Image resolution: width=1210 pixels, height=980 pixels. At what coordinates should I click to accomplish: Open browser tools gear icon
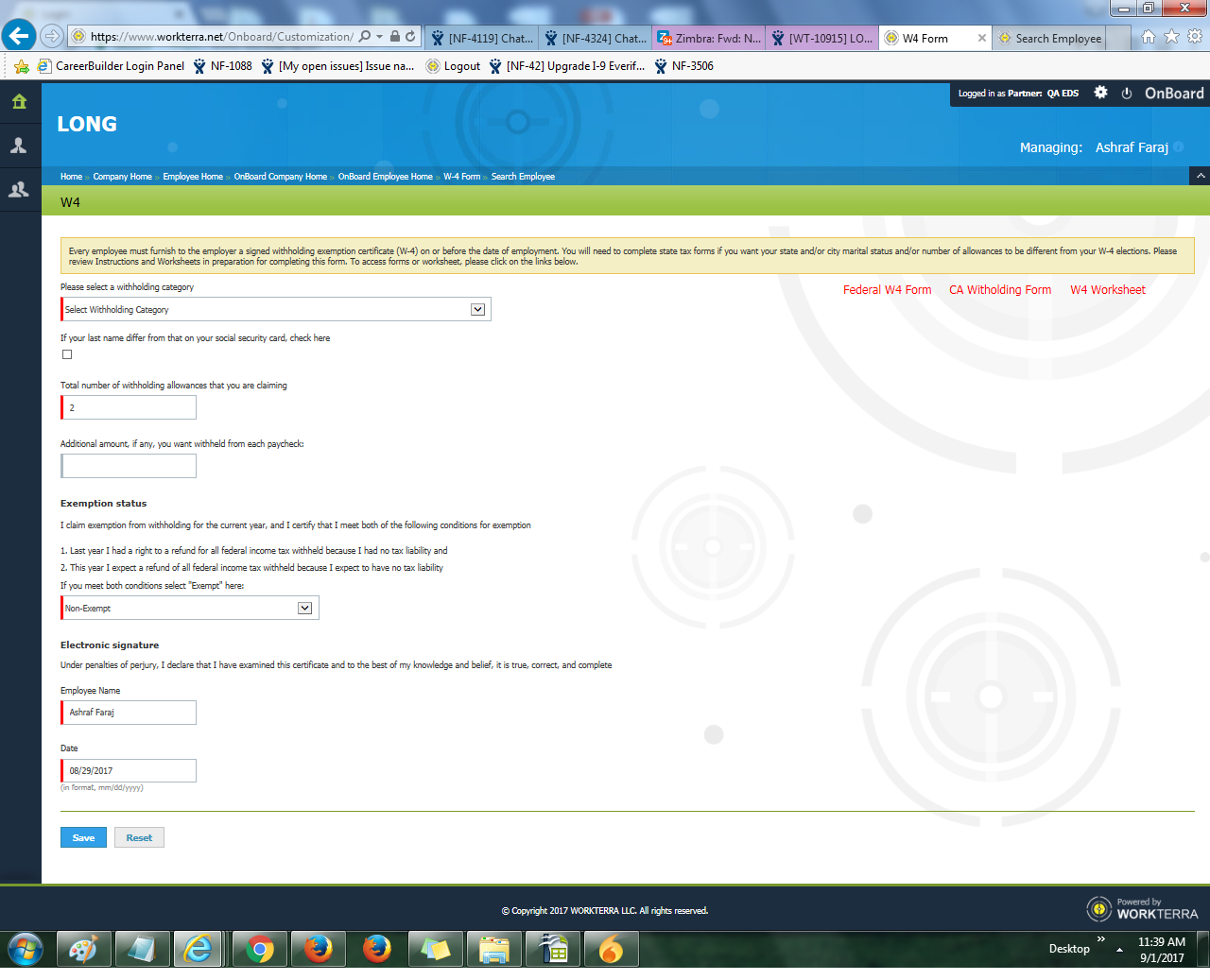1195,37
